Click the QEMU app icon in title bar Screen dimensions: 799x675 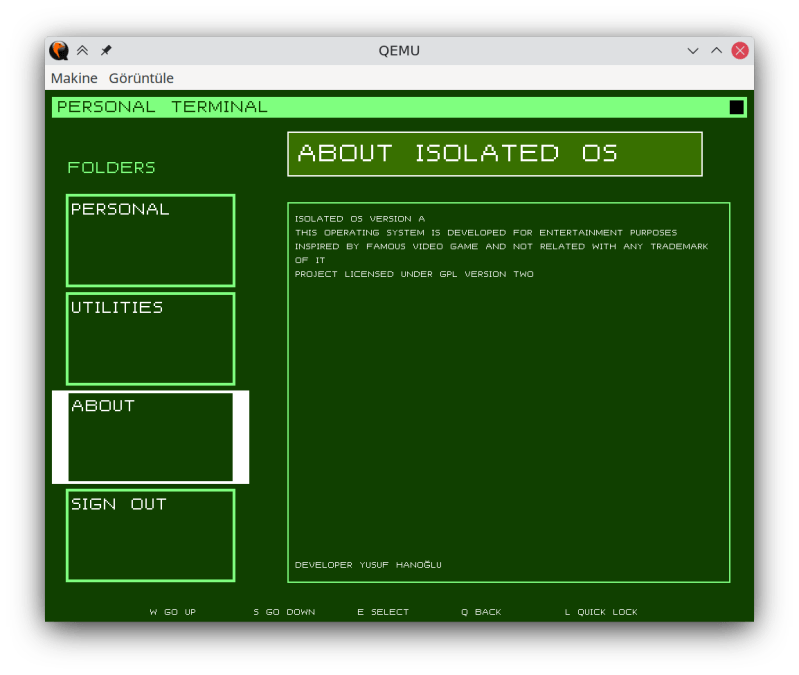coord(59,50)
